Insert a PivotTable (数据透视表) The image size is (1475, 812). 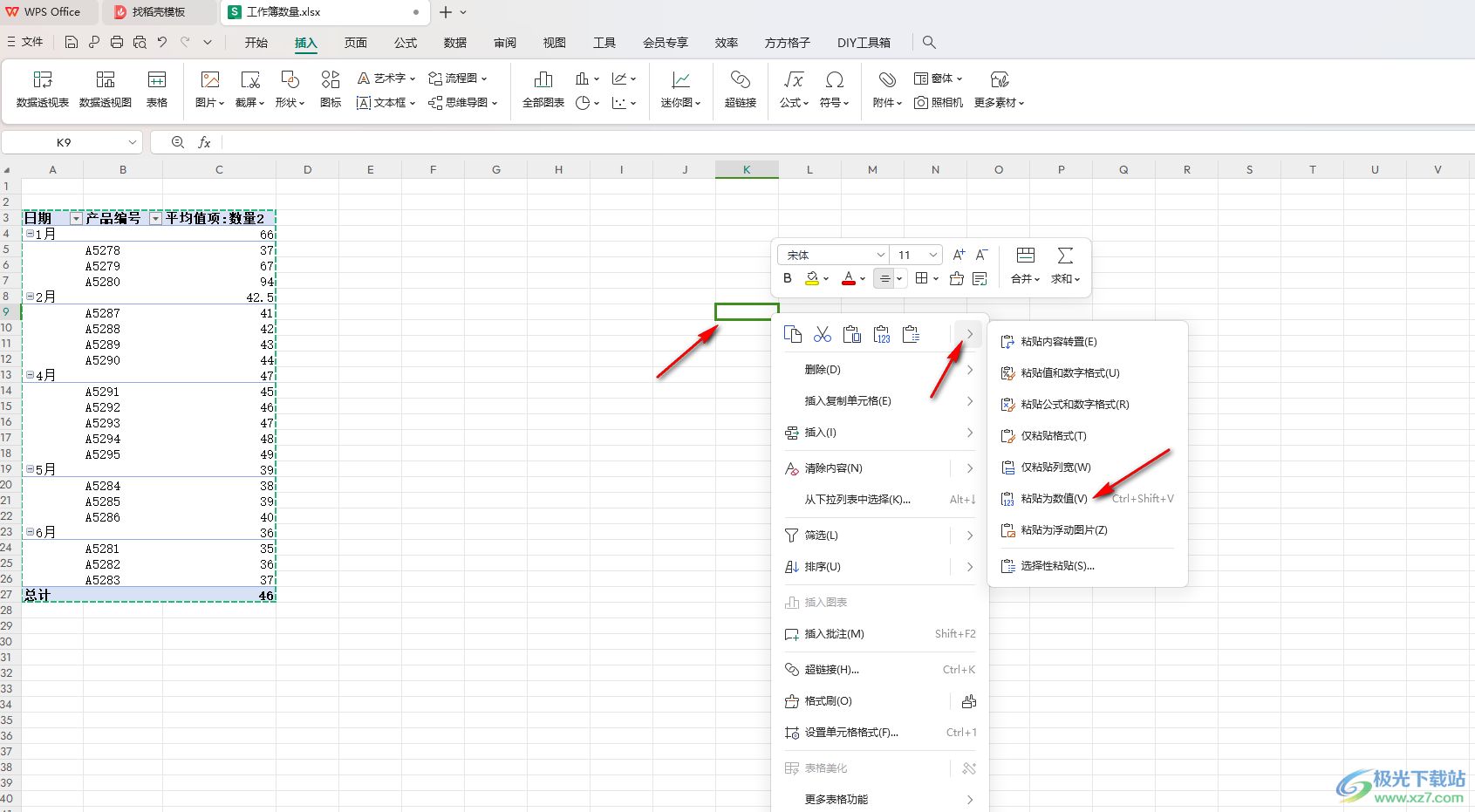pyautogui.click(x=43, y=90)
